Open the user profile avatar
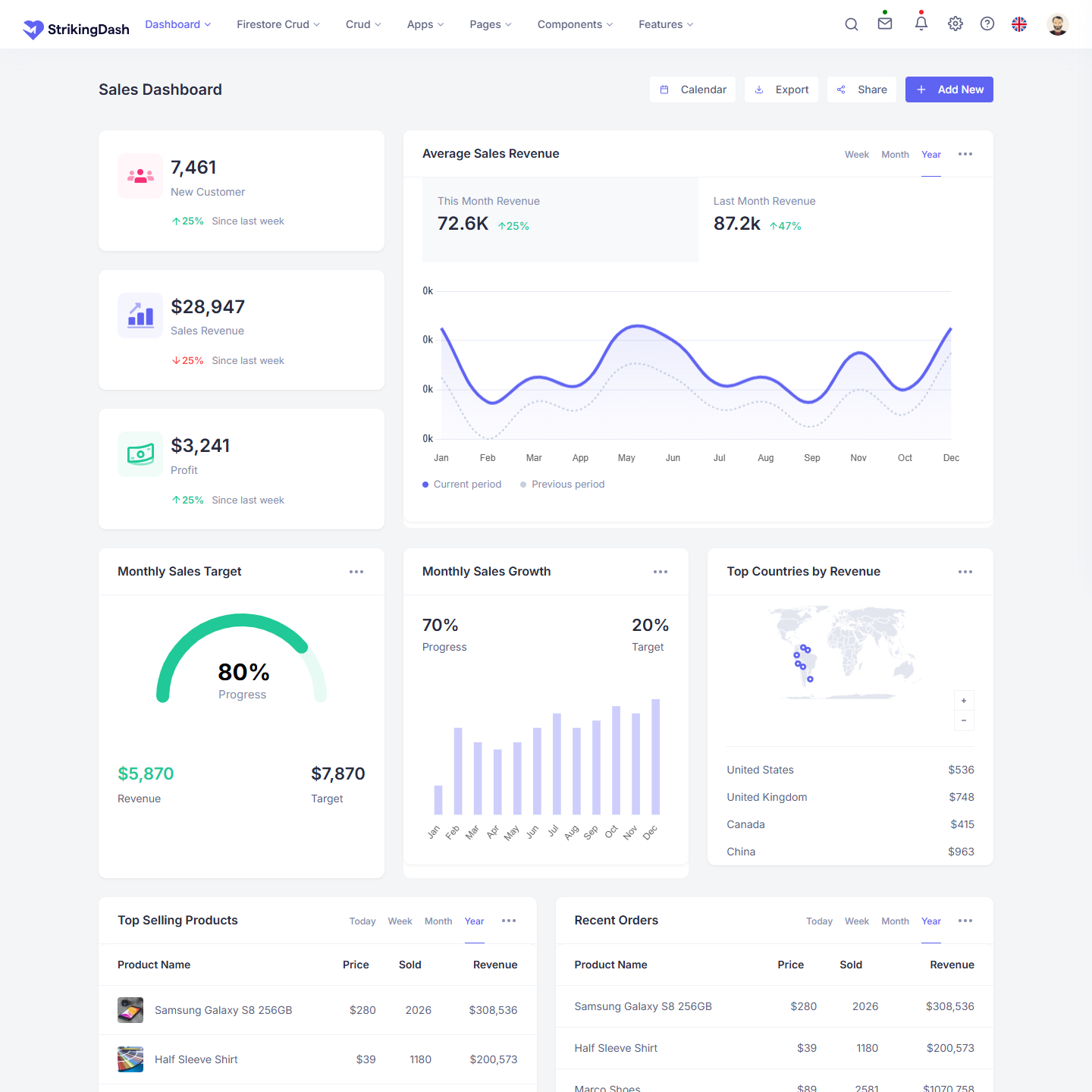Screen dimensions: 1092x1092 click(x=1057, y=24)
